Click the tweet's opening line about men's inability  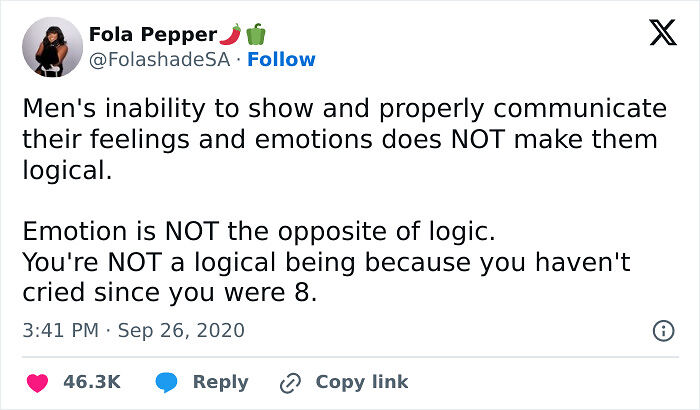tap(345, 109)
